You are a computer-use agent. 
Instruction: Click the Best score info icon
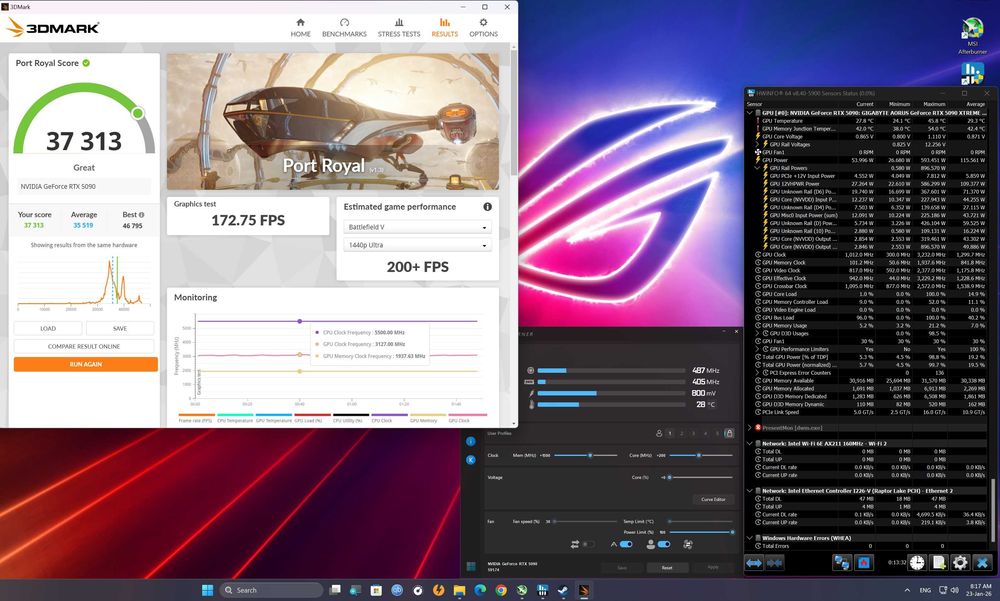pos(142,215)
